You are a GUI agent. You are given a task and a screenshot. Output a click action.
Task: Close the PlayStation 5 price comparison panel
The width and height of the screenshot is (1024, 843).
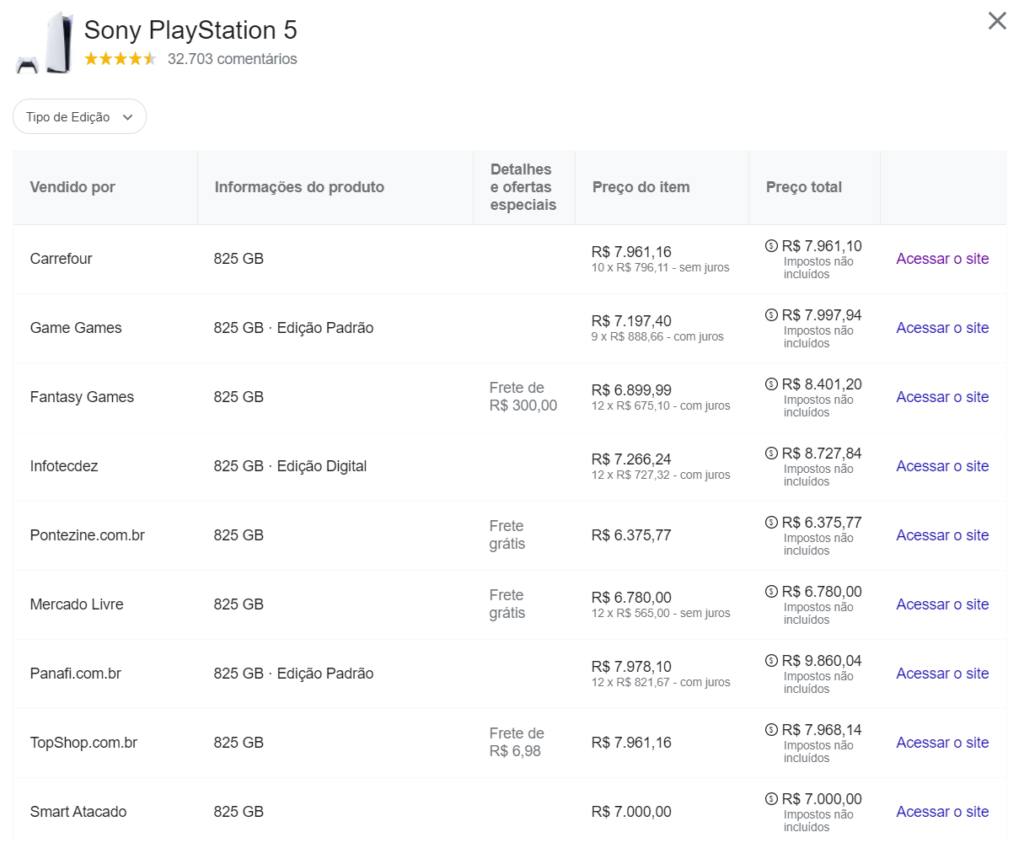click(x=996, y=21)
